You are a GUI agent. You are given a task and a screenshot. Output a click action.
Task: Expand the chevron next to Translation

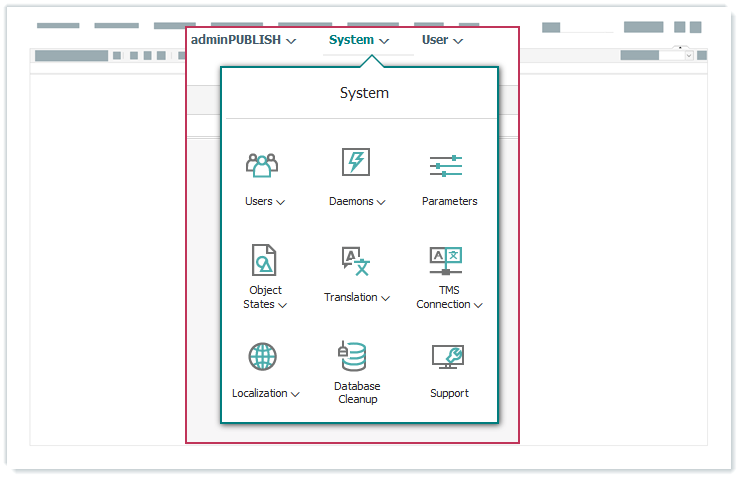[385, 298]
